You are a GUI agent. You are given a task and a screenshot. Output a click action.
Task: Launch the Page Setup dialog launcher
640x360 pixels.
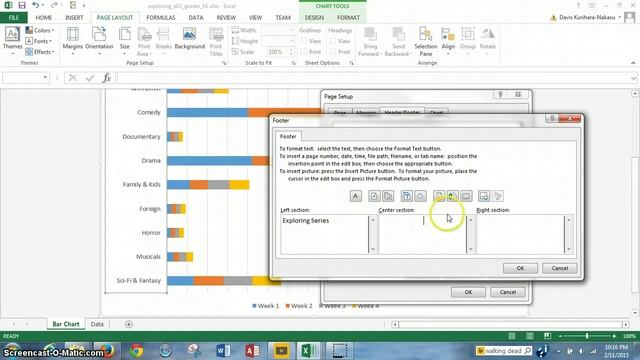224,63
